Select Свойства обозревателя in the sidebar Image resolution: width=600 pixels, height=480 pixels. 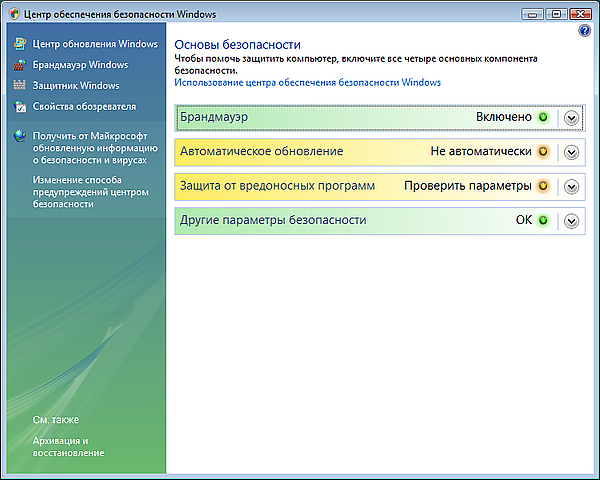coord(84,106)
